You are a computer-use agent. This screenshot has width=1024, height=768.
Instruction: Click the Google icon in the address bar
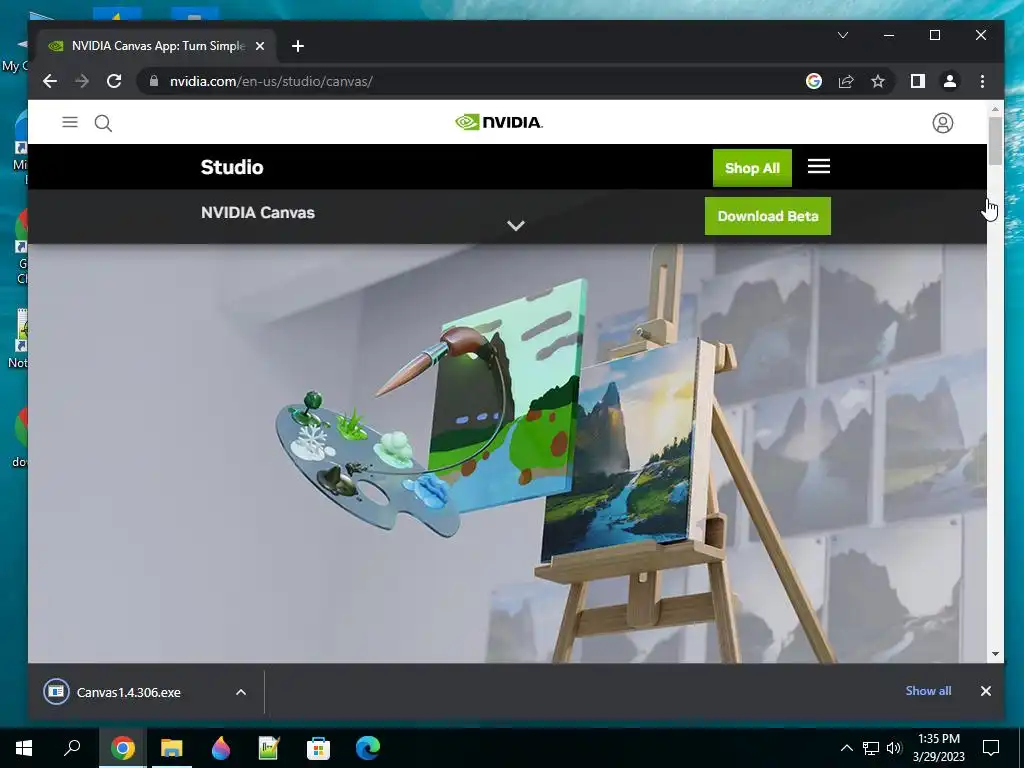[814, 81]
